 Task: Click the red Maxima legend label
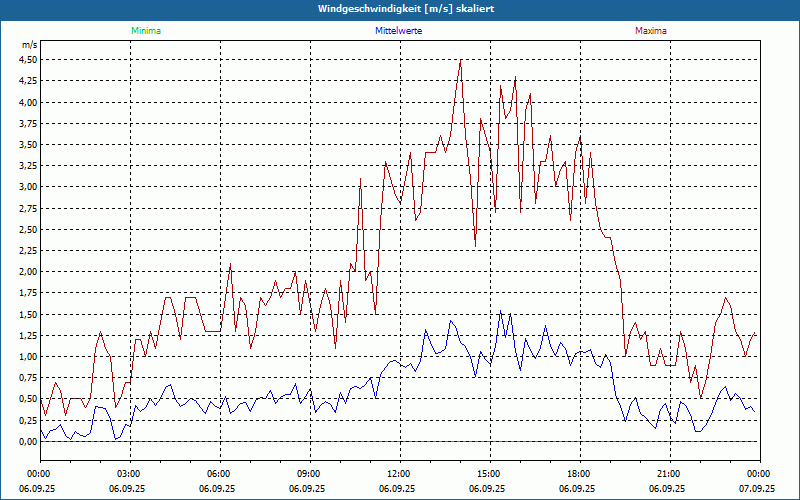click(651, 31)
